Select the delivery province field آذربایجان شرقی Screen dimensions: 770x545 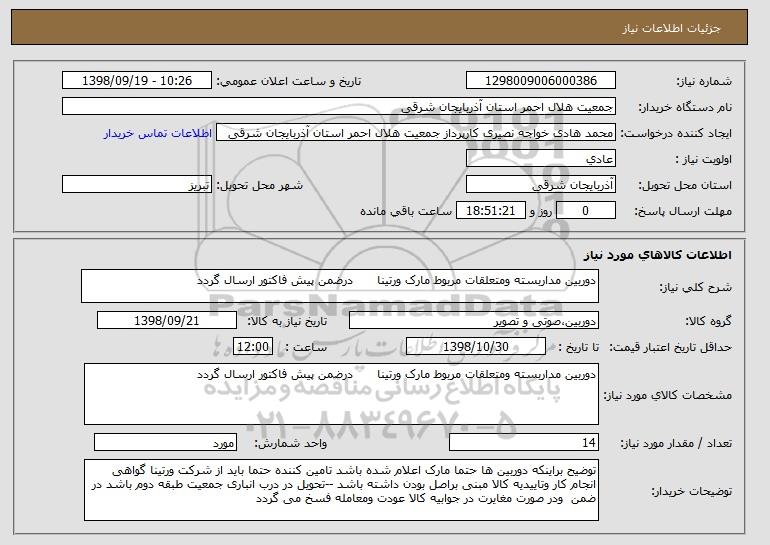click(x=541, y=185)
